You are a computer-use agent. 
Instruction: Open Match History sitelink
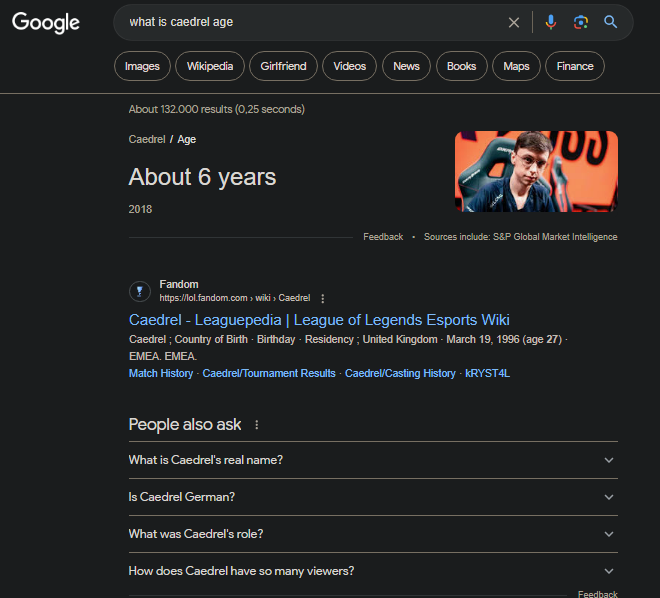tap(161, 373)
